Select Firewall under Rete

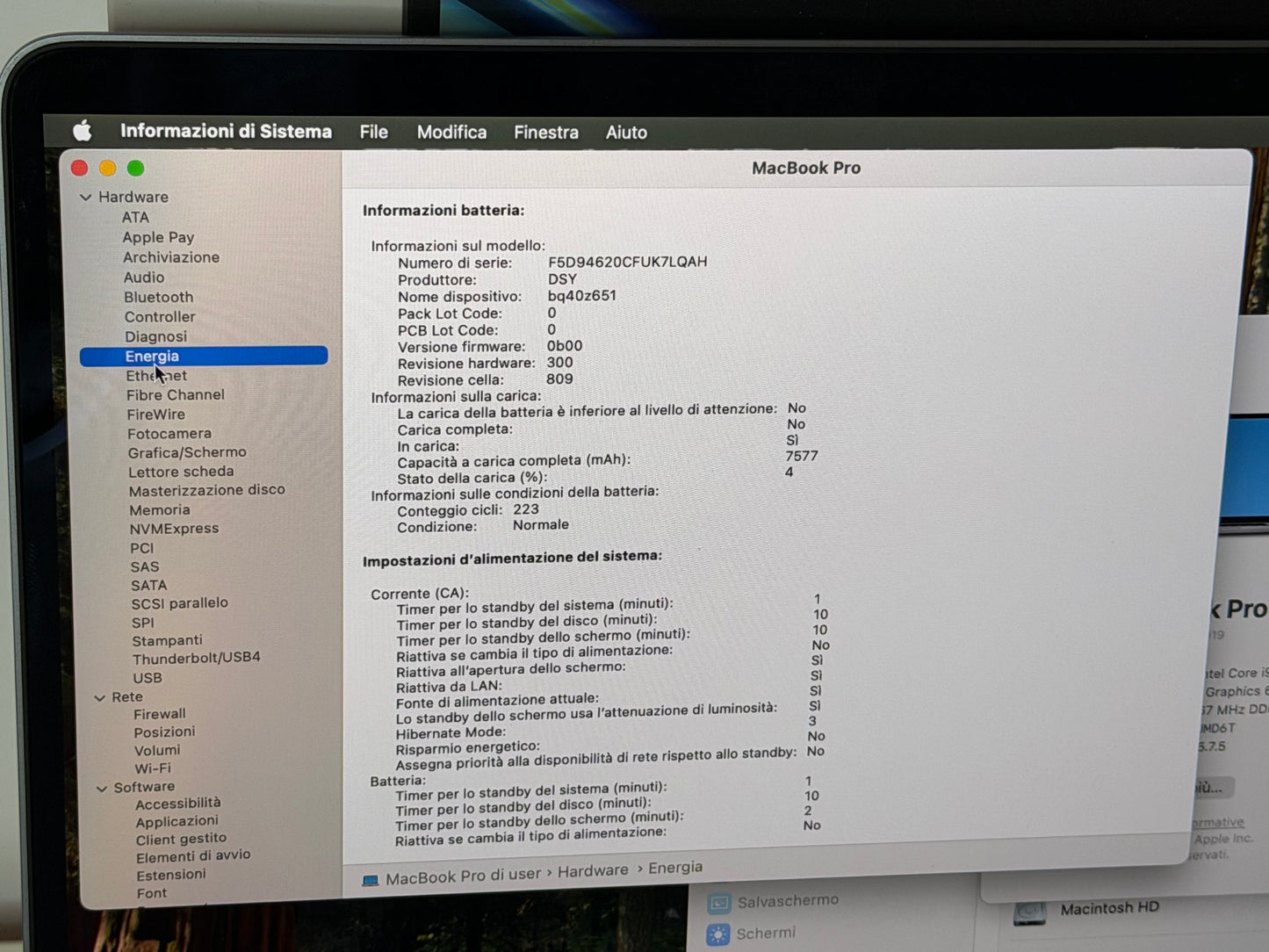coord(159,714)
